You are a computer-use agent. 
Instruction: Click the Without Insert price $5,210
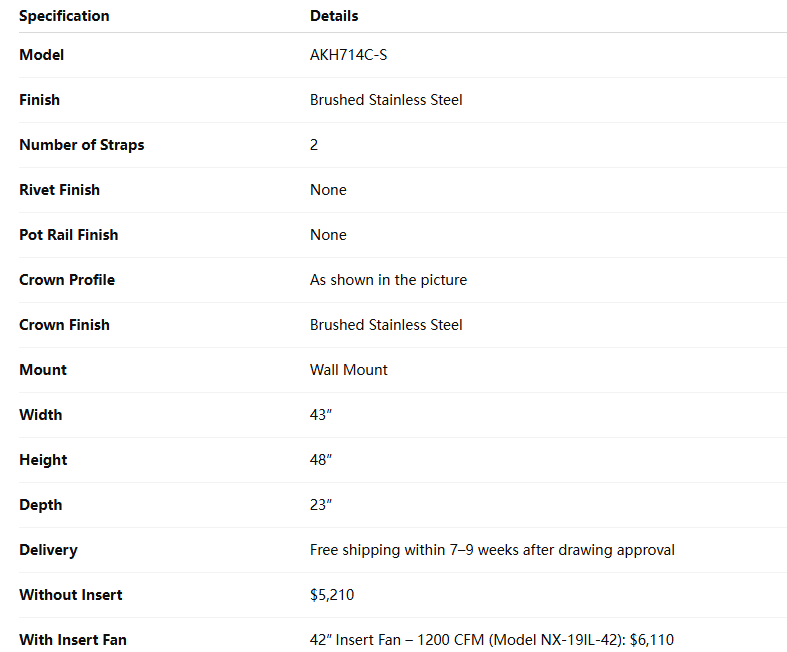pos(332,595)
